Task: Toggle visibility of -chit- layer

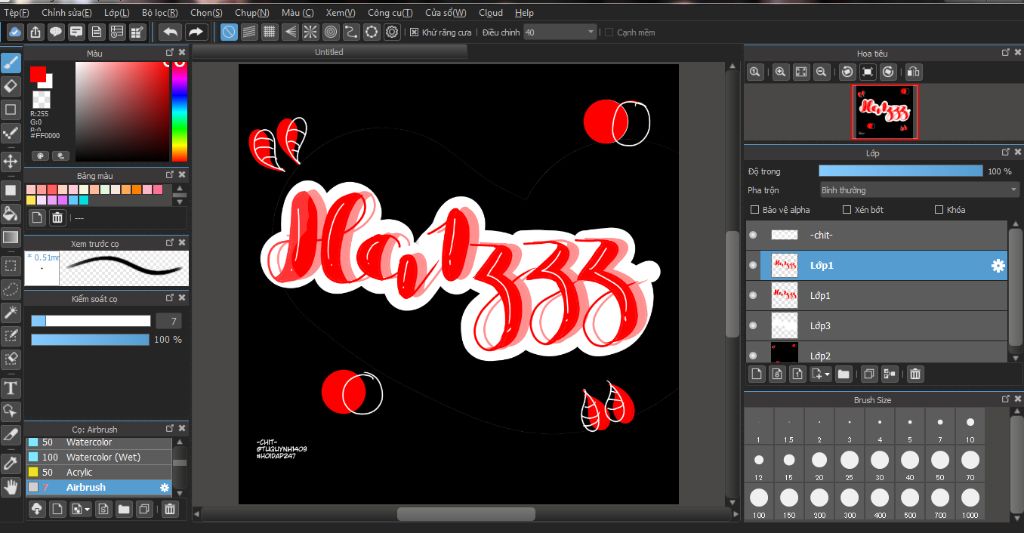Action: click(753, 235)
